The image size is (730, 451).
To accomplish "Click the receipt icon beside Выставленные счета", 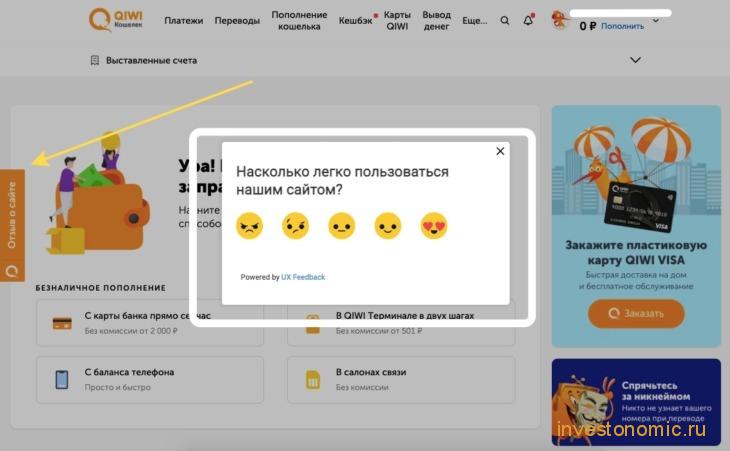I will pyautogui.click(x=95, y=61).
